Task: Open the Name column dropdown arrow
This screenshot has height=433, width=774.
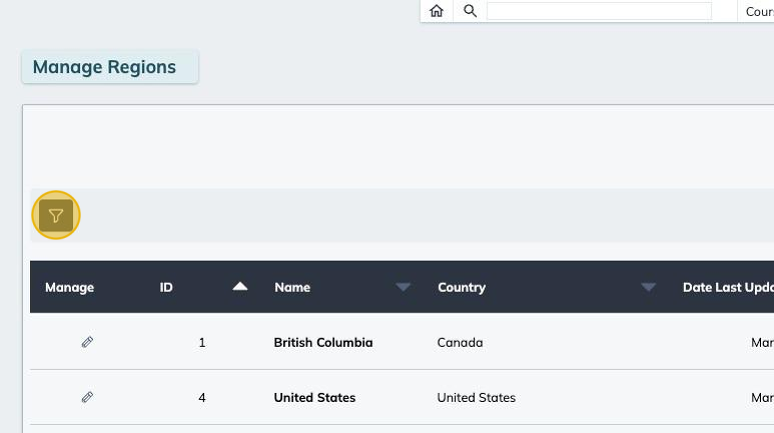Action: 403,287
